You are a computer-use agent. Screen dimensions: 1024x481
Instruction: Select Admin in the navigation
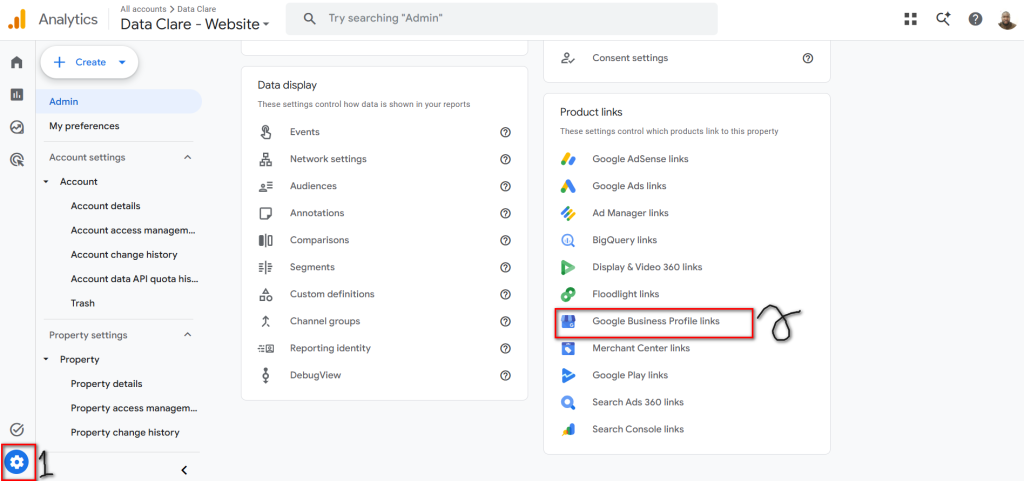tap(119, 102)
